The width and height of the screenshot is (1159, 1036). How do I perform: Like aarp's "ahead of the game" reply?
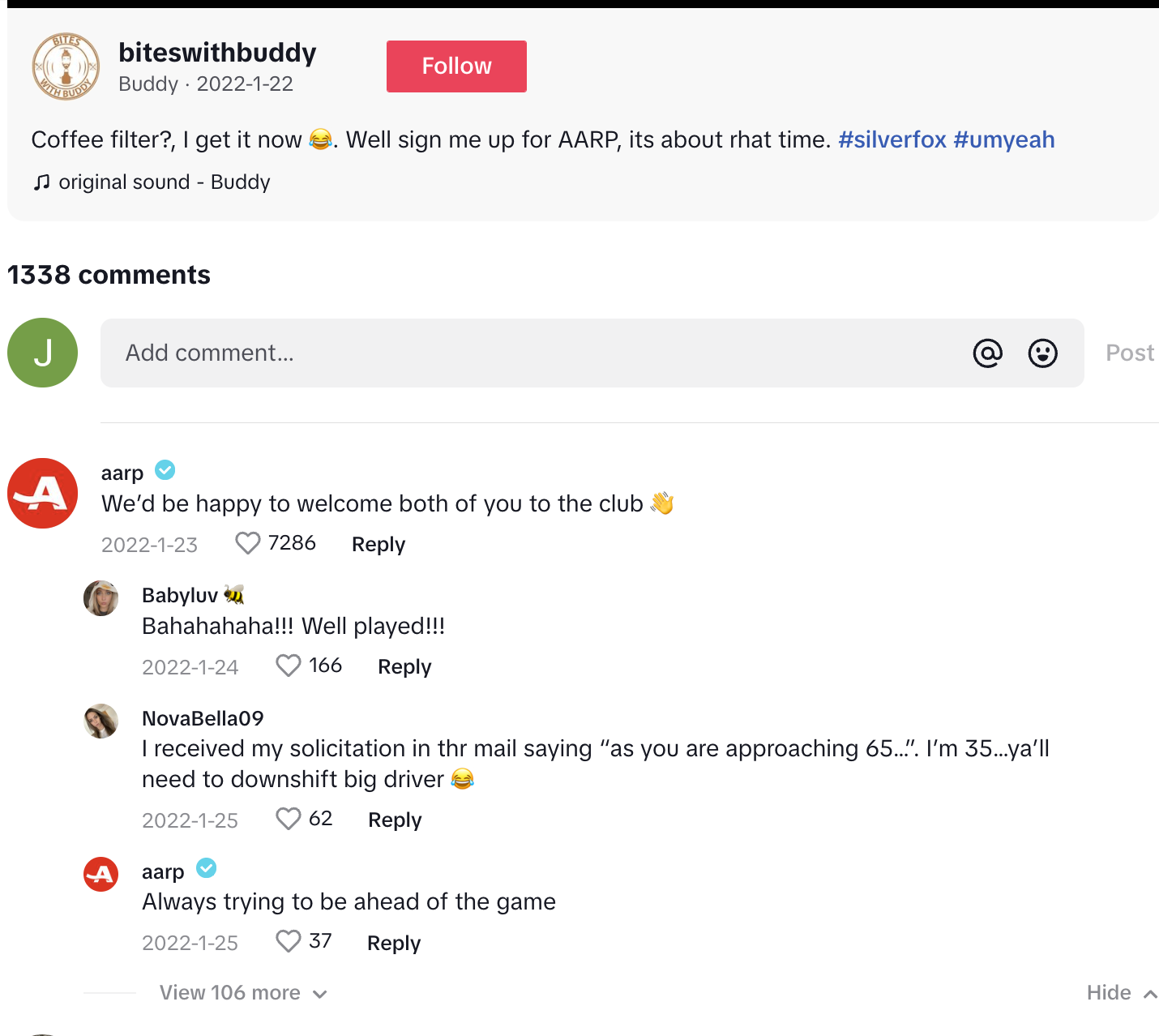coord(289,941)
